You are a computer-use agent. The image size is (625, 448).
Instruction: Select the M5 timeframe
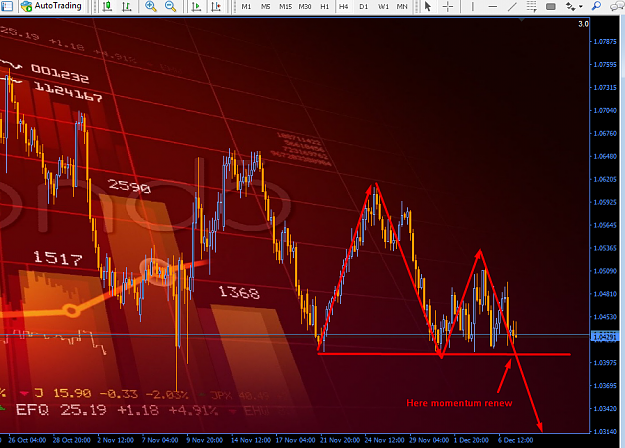coord(265,6)
